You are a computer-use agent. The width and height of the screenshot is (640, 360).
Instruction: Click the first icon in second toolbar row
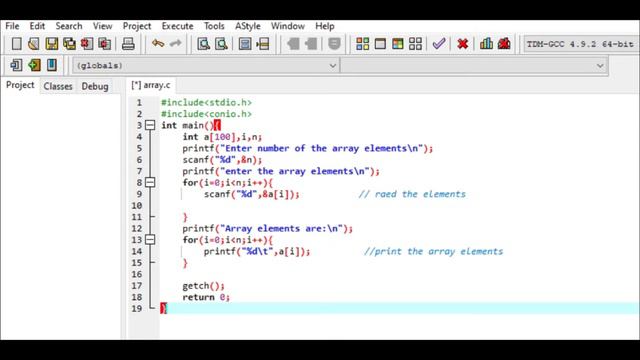click(x=16, y=65)
